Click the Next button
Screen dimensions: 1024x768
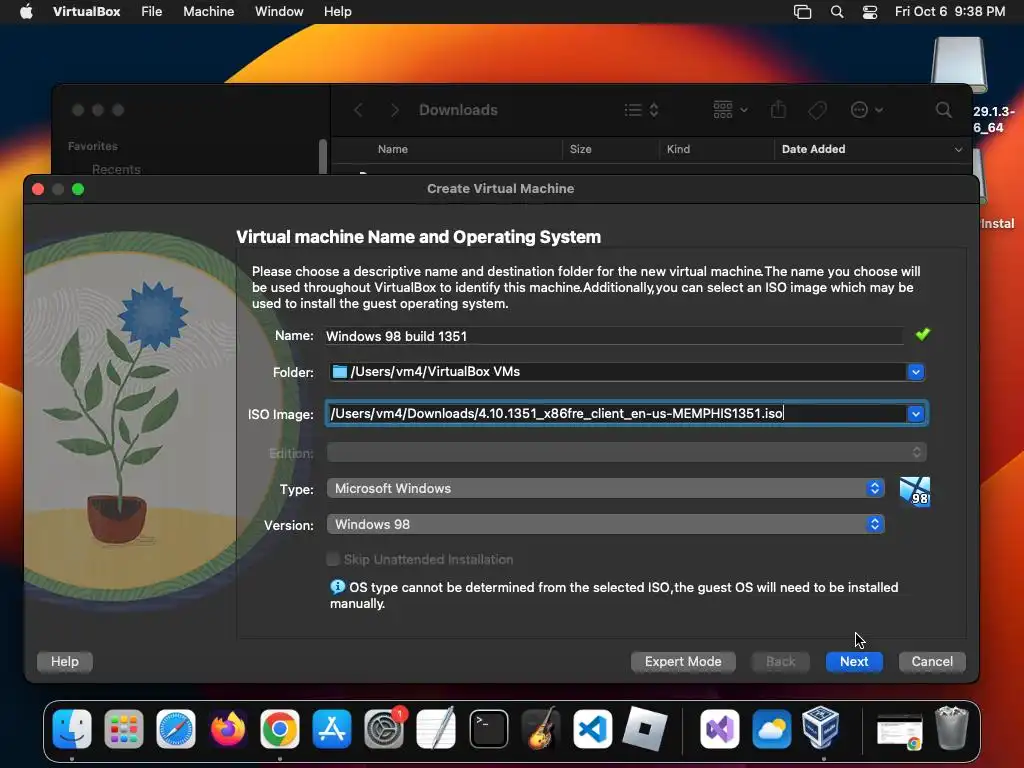[x=854, y=662]
